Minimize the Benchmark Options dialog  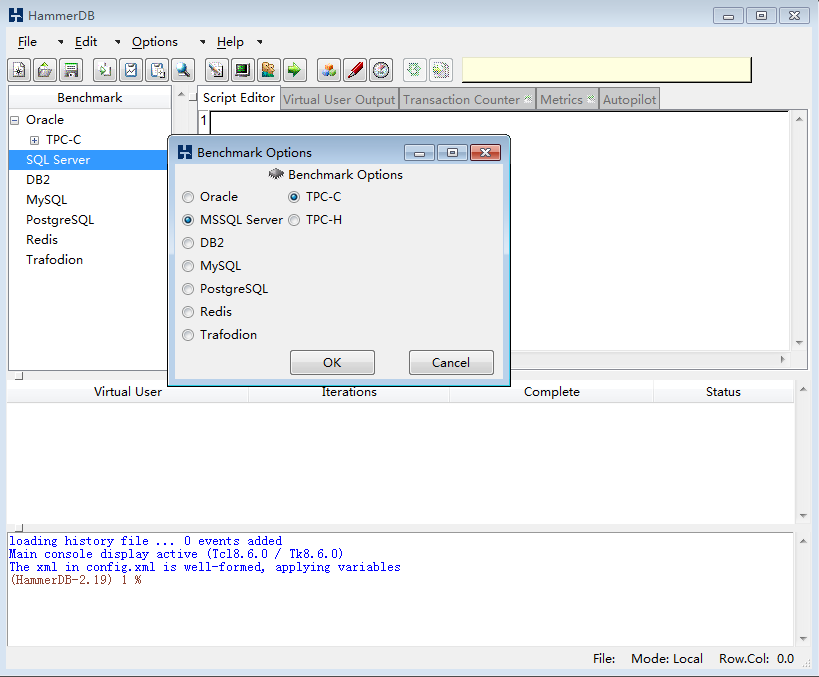(x=419, y=153)
